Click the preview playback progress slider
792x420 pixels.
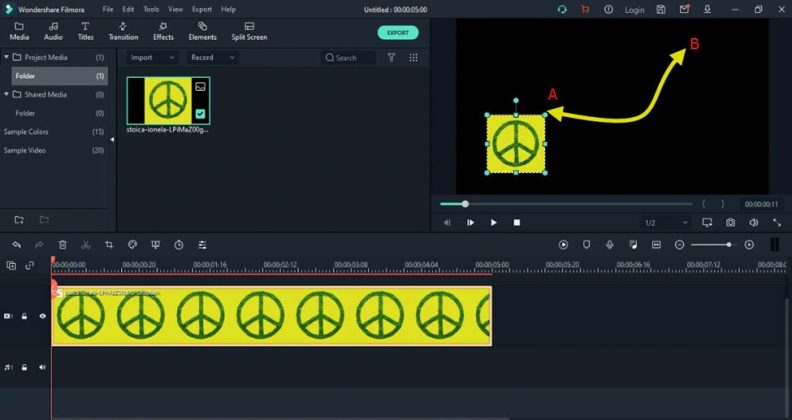click(566, 204)
